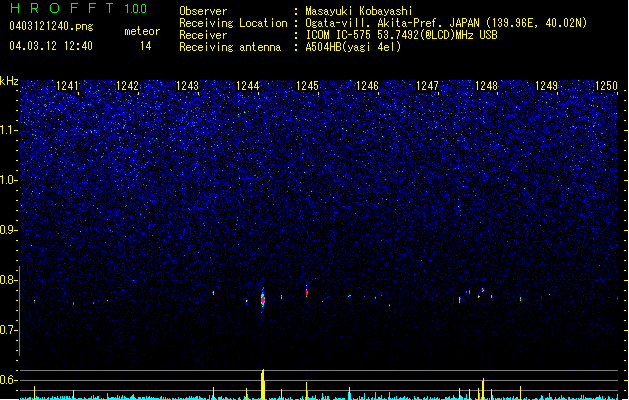Click the kHz frequency axis unit label
629x400 pixels.
pyautogui.click(x=9, y=81)
